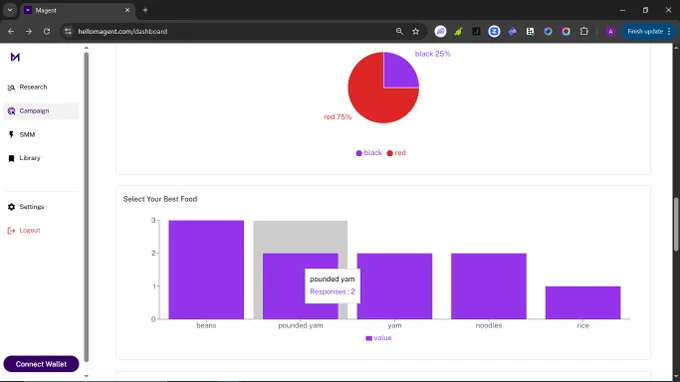The width and height of the screenshot is (680, 382).
Task: Open the tab search dropdown arrow
Action: pos(10,10)
